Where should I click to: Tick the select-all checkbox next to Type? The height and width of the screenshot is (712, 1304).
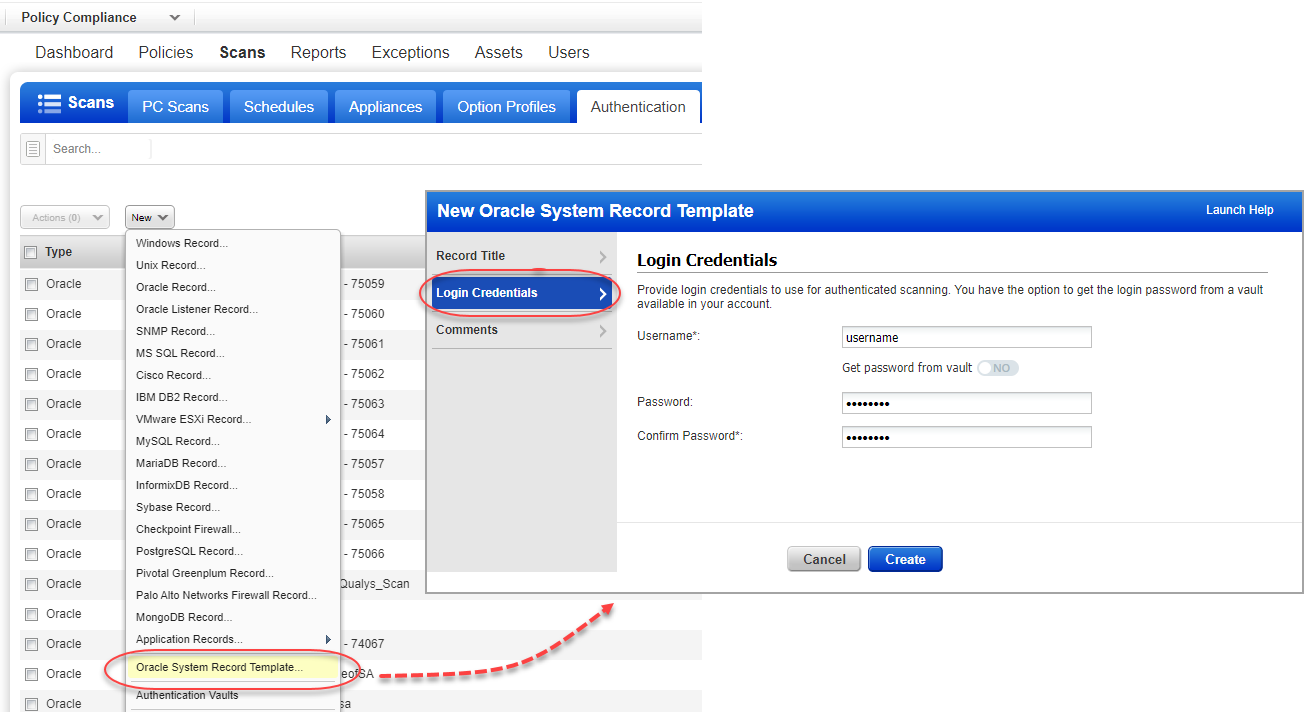coord(30,253)
